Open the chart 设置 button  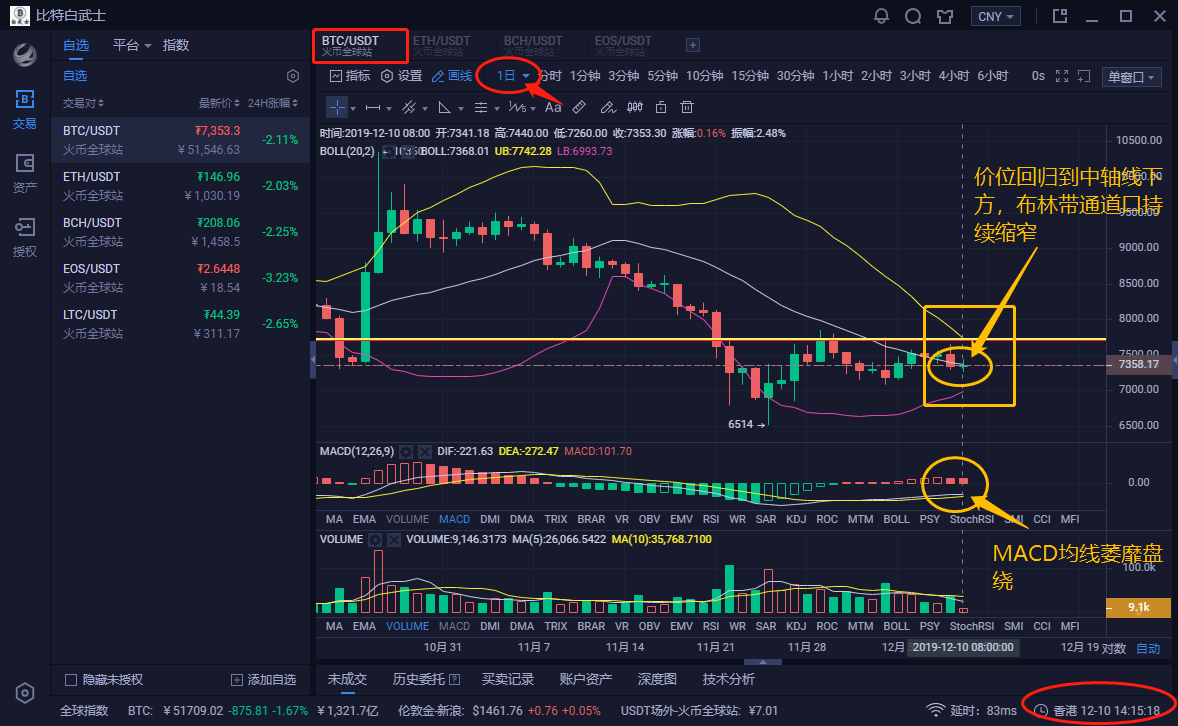401,76
